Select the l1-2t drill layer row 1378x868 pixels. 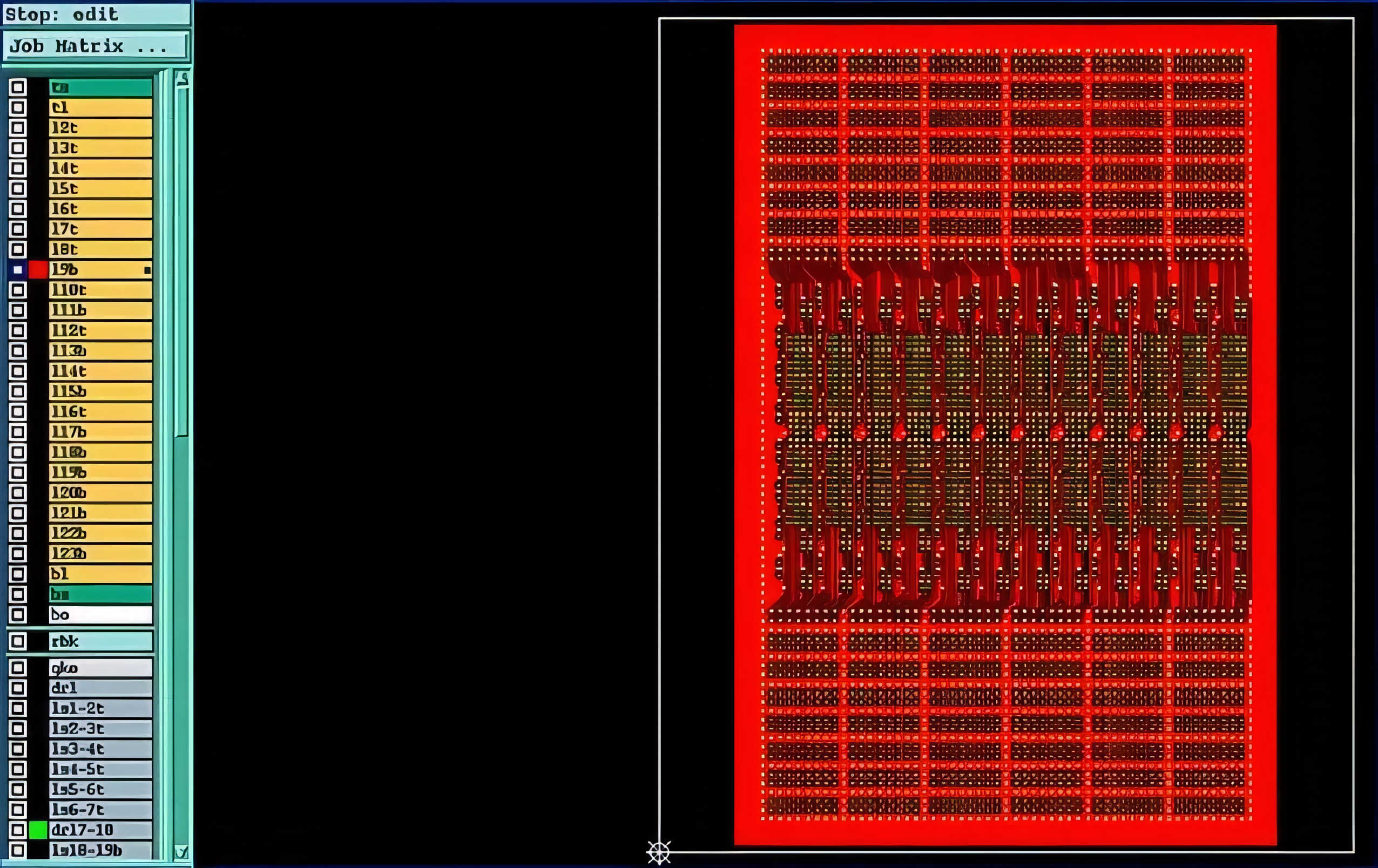(100, 708)
